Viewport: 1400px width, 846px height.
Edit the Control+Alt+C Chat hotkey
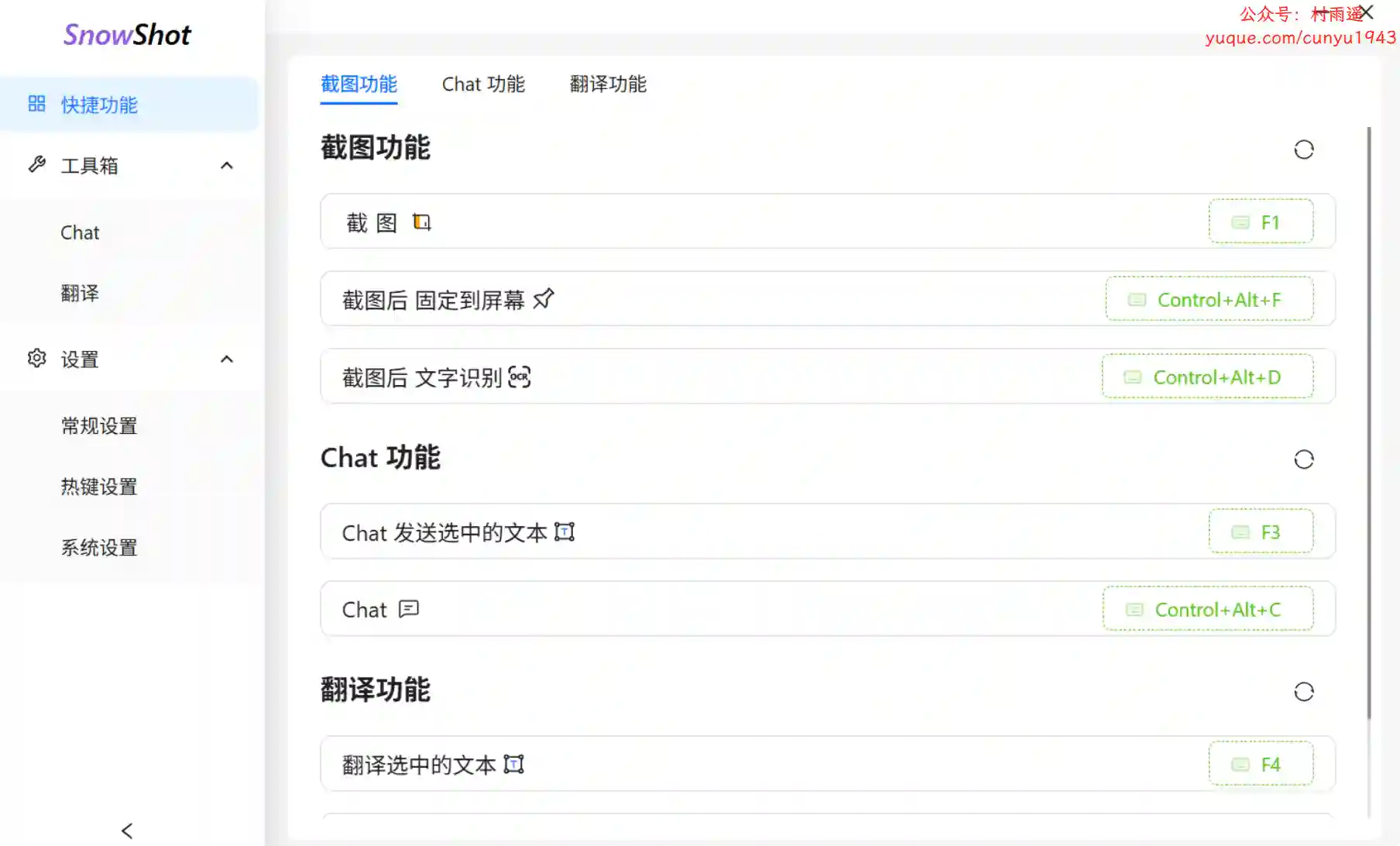[x=1208, y=609]
